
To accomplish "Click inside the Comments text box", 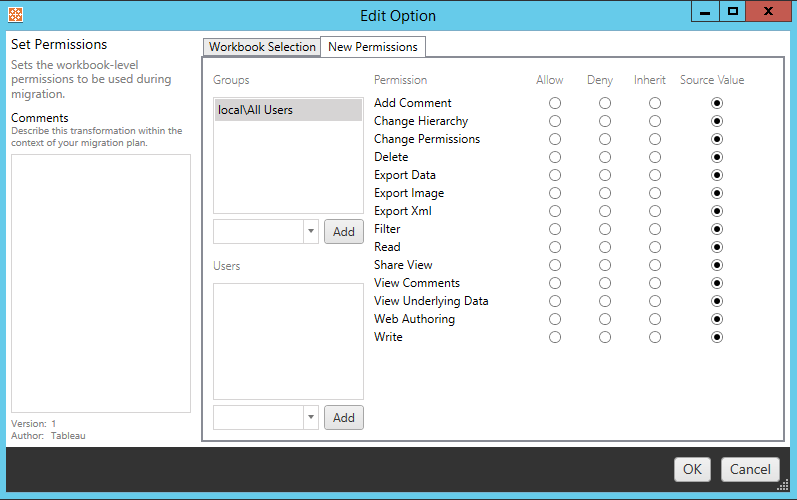I will pyautogui.click(x=100, y=282).
